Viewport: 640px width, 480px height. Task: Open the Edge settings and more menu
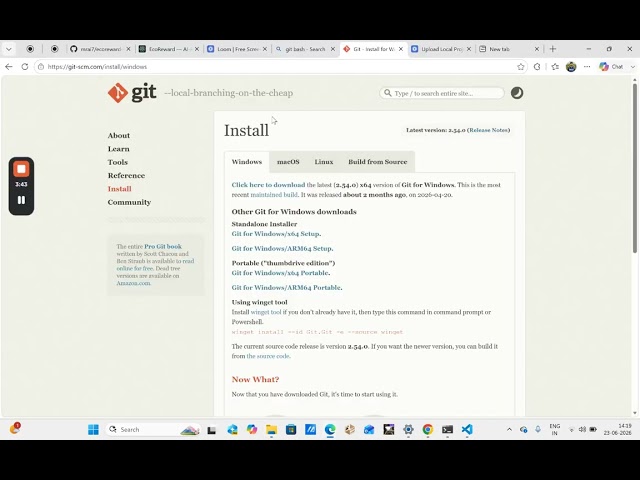(587, 67)
